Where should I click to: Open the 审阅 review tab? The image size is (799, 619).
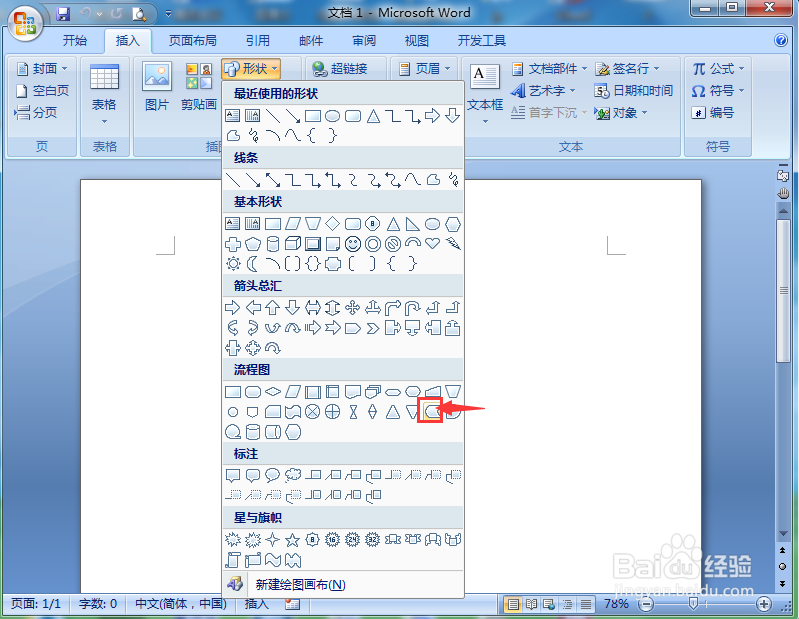363,41
